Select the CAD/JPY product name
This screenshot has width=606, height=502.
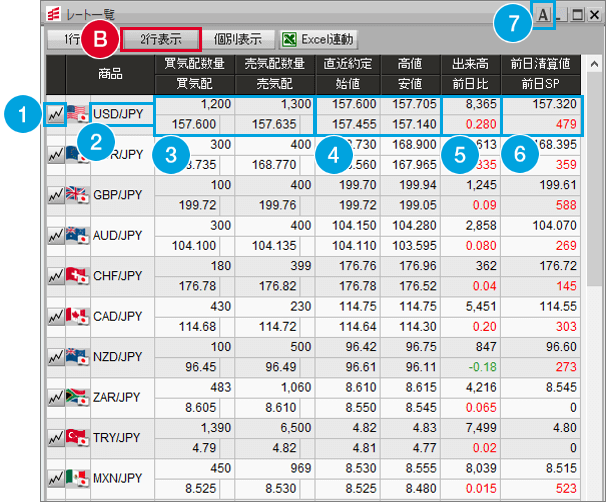pos(117,317)
